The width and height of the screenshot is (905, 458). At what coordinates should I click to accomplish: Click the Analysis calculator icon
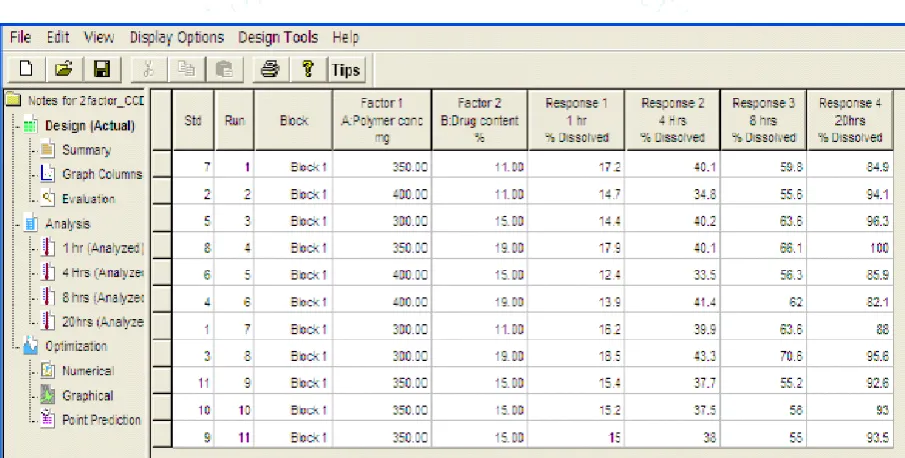point(31,223)
